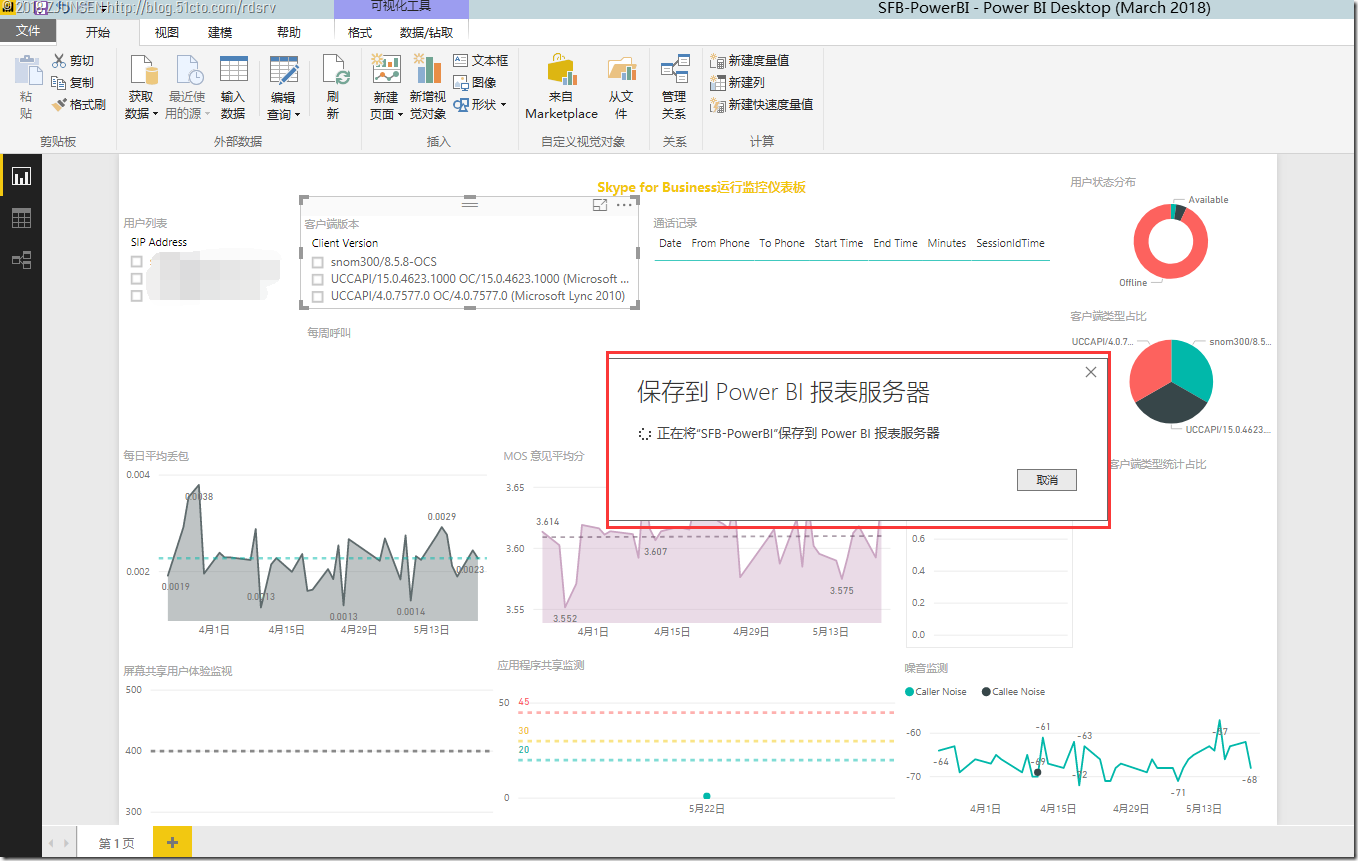Click the Enter Data (输入数据) table icon
1358x861 pixels.
point(233,70)
